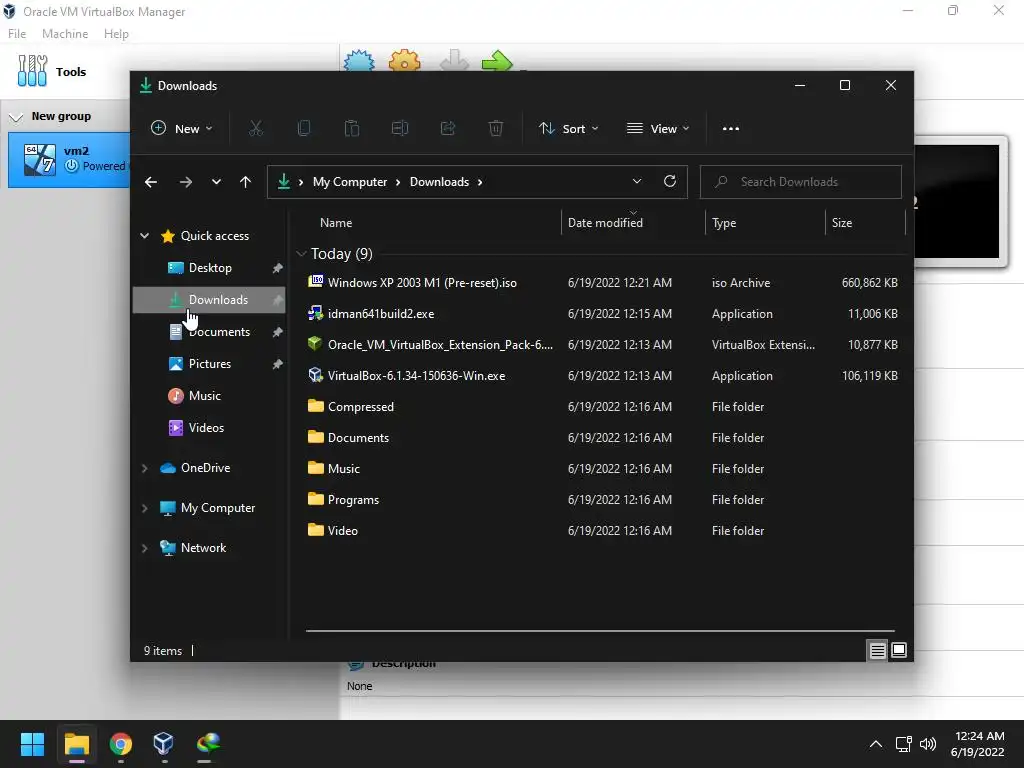Select the vm2 virtual machine icon

[x=40, y=160]
